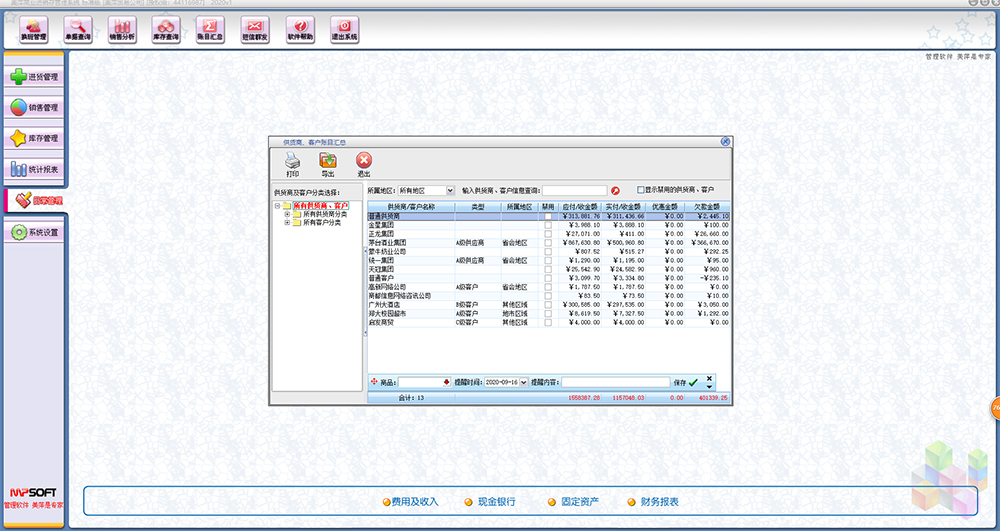Viewport: 1000px width, 531px height.
Task: Switch to 进货管理 sidebar module
Action: pyautogui.click(x=35, y=77)
